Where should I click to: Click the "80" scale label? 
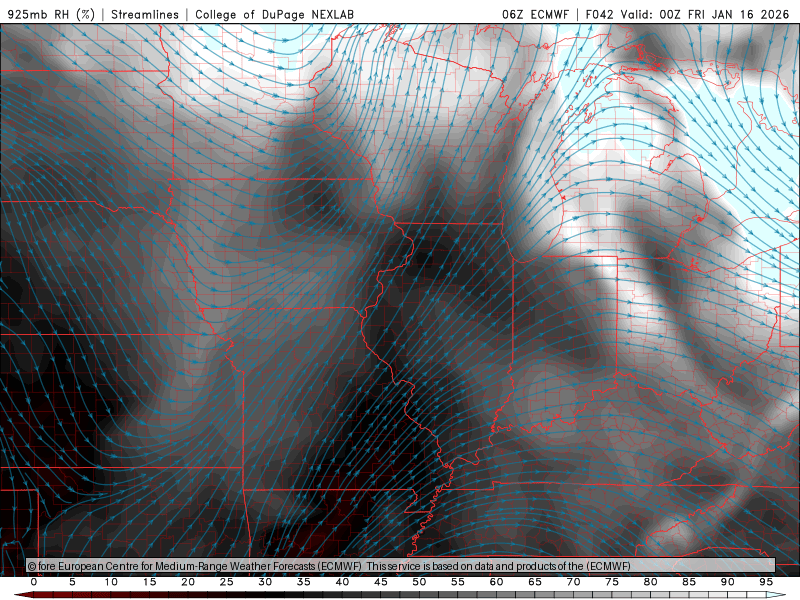click(x=650, y=582)
